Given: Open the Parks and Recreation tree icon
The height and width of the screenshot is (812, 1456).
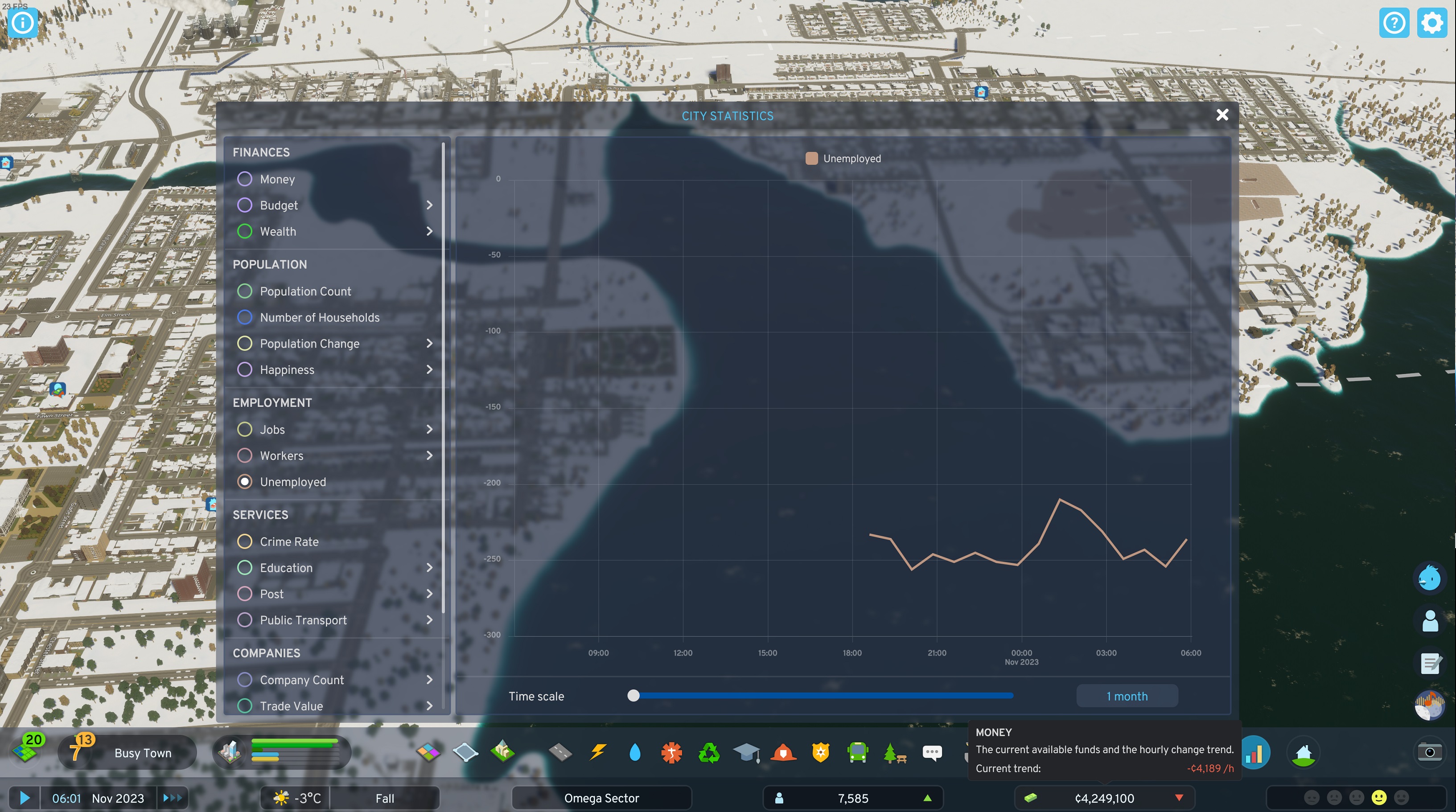Looking at the screenshot, I should (894, 752).
